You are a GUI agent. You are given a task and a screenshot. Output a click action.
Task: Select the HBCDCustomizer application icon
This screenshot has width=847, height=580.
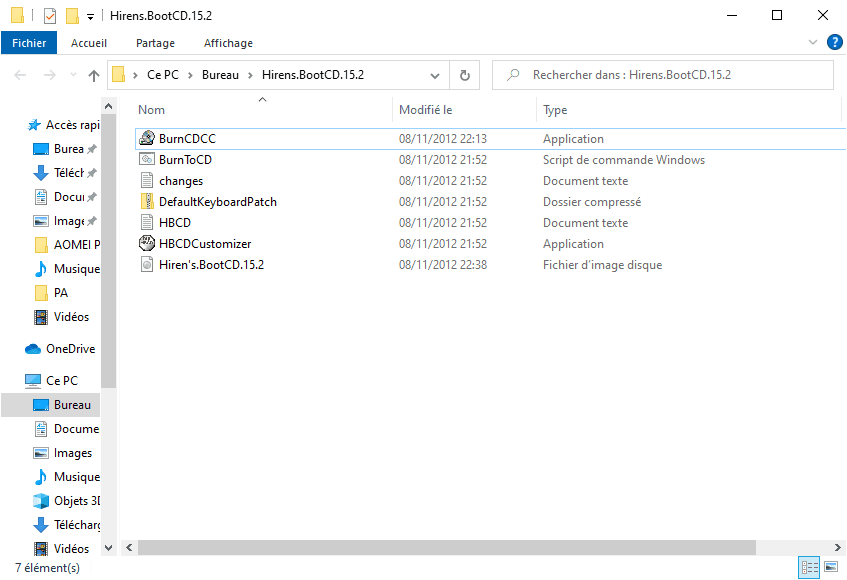coord(147,244)
